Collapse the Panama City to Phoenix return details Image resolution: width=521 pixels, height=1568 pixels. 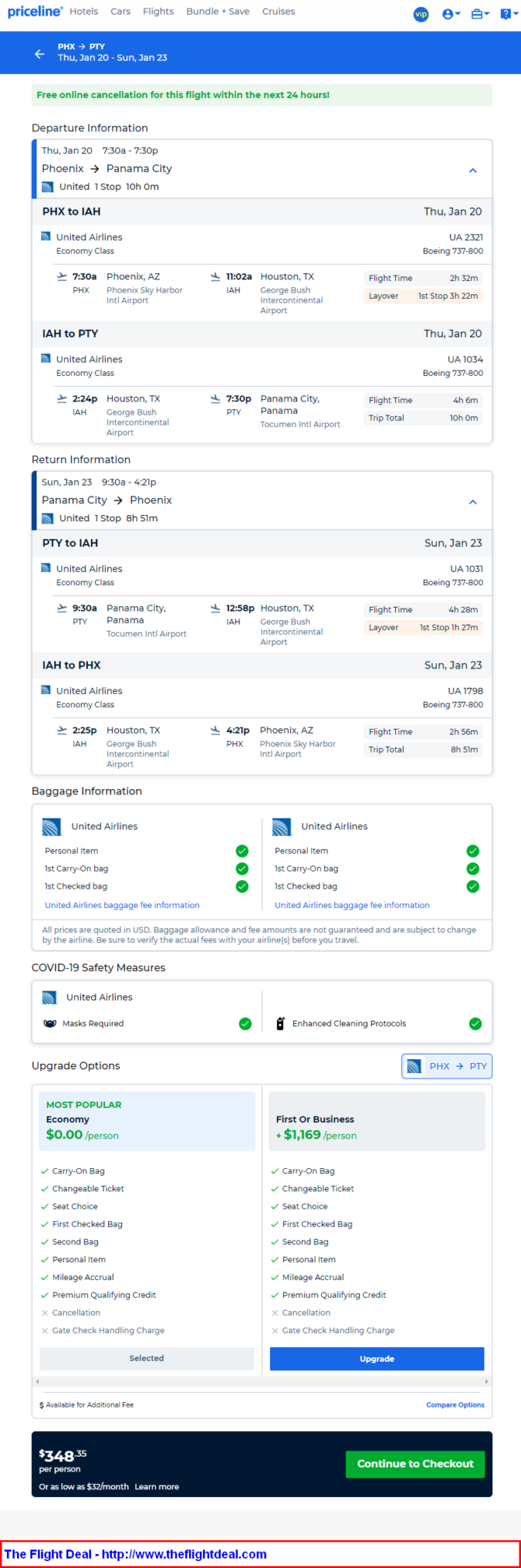coord(473,502)
